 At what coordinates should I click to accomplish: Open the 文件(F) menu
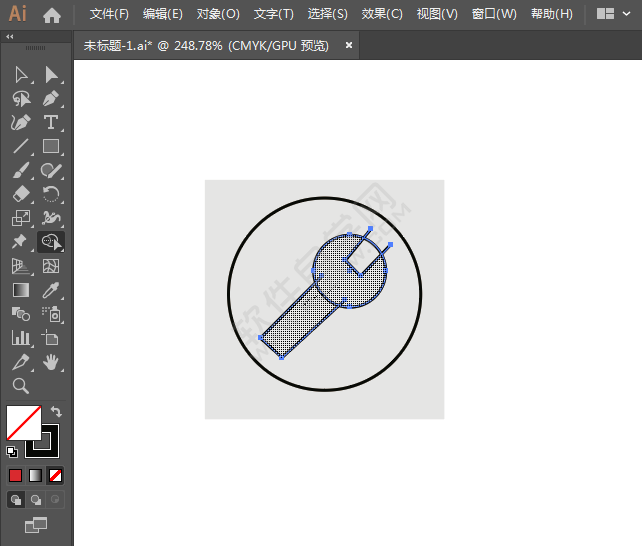(x=109, y=14)
